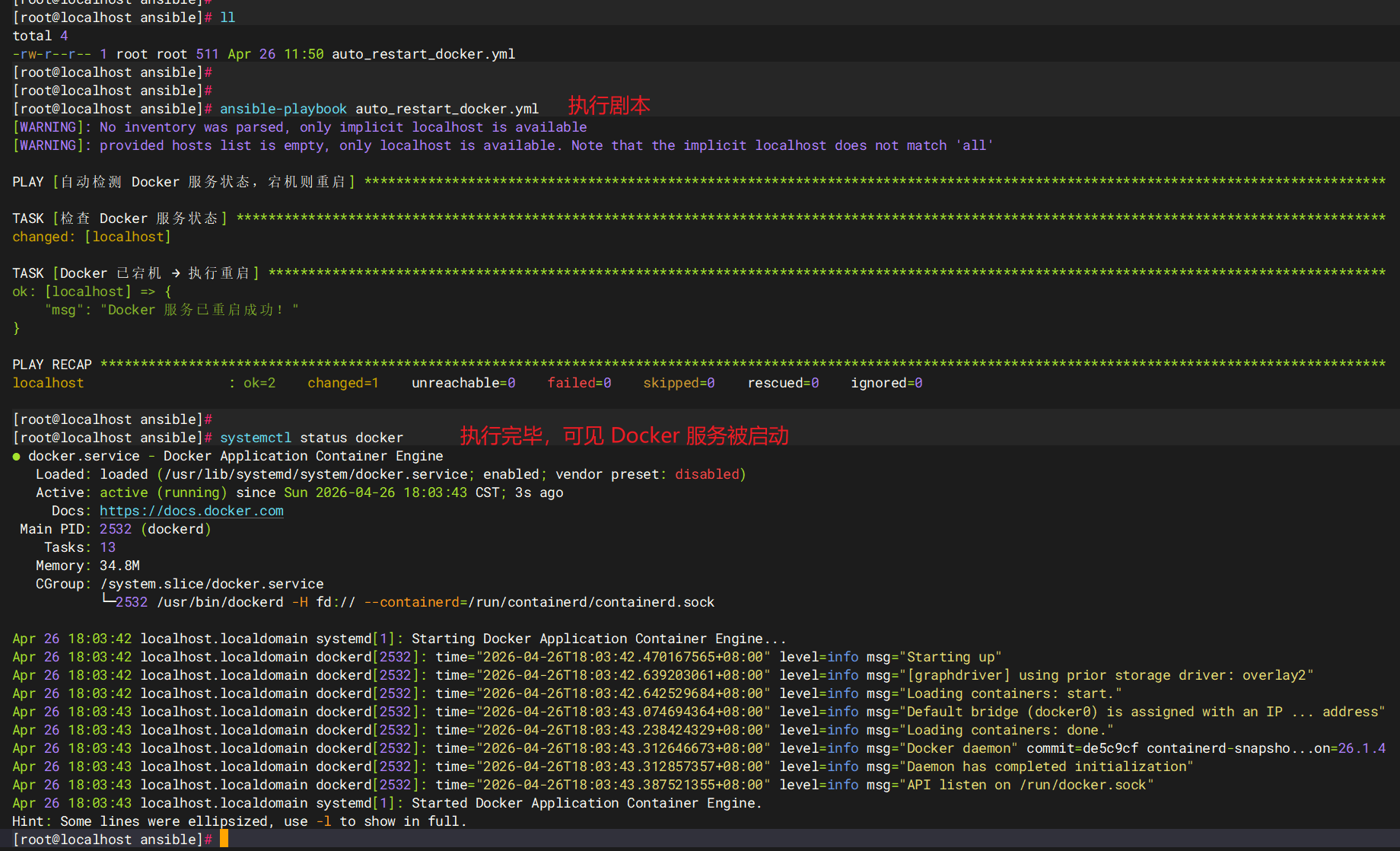This screenshot has height=851, width=1400.
Task: Click the 'PLAY' keyword starting the play header
Action: pyautogui.click(x=28, y=182)
